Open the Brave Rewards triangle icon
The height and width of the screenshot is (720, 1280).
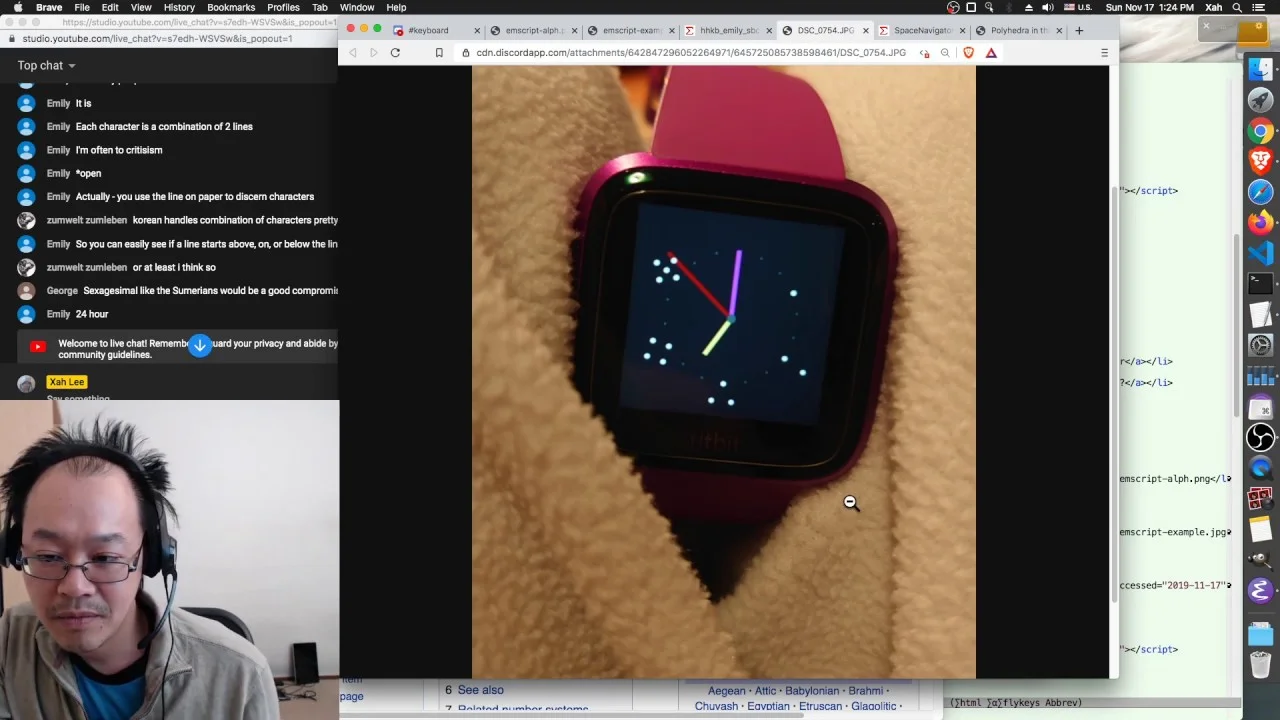[991, 52]
